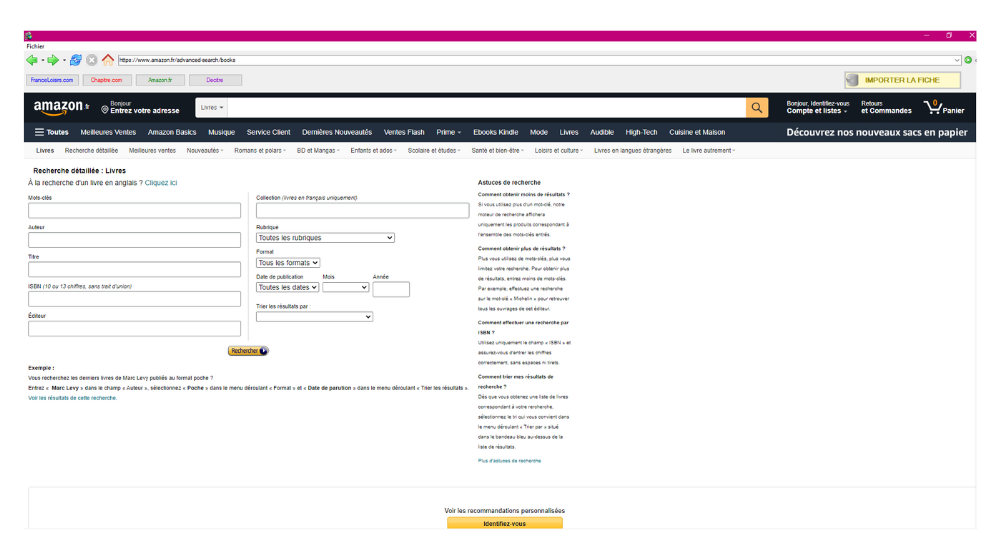Open the back button history dropdown arrow
This screenshot has width=1000, height=560.
click(x=43, y=61)
